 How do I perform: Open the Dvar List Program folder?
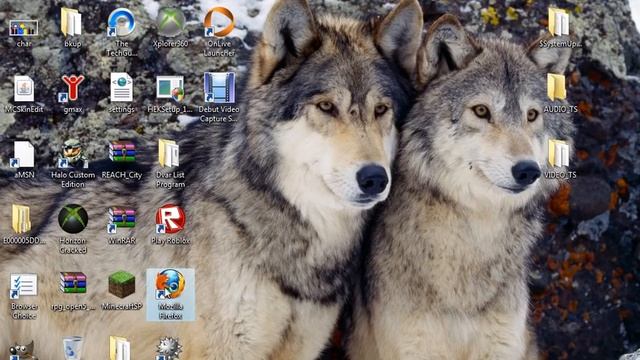pos(169,153)
